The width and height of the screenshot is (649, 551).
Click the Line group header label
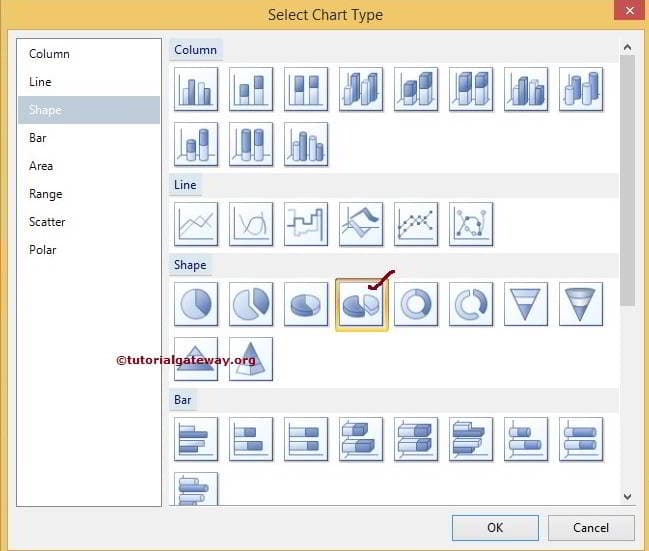point(185,185)
